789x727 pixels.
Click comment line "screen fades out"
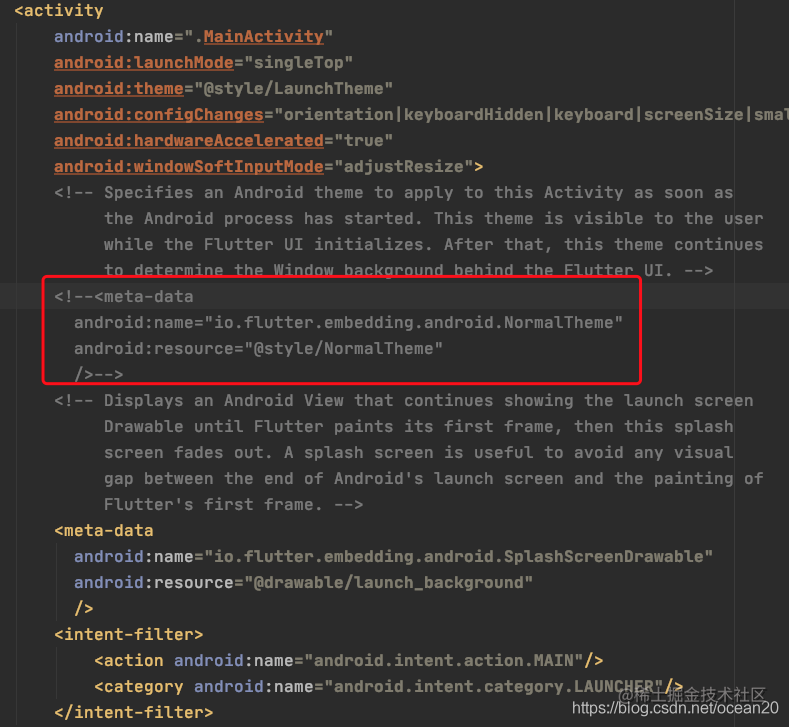(x=419, y=452)
